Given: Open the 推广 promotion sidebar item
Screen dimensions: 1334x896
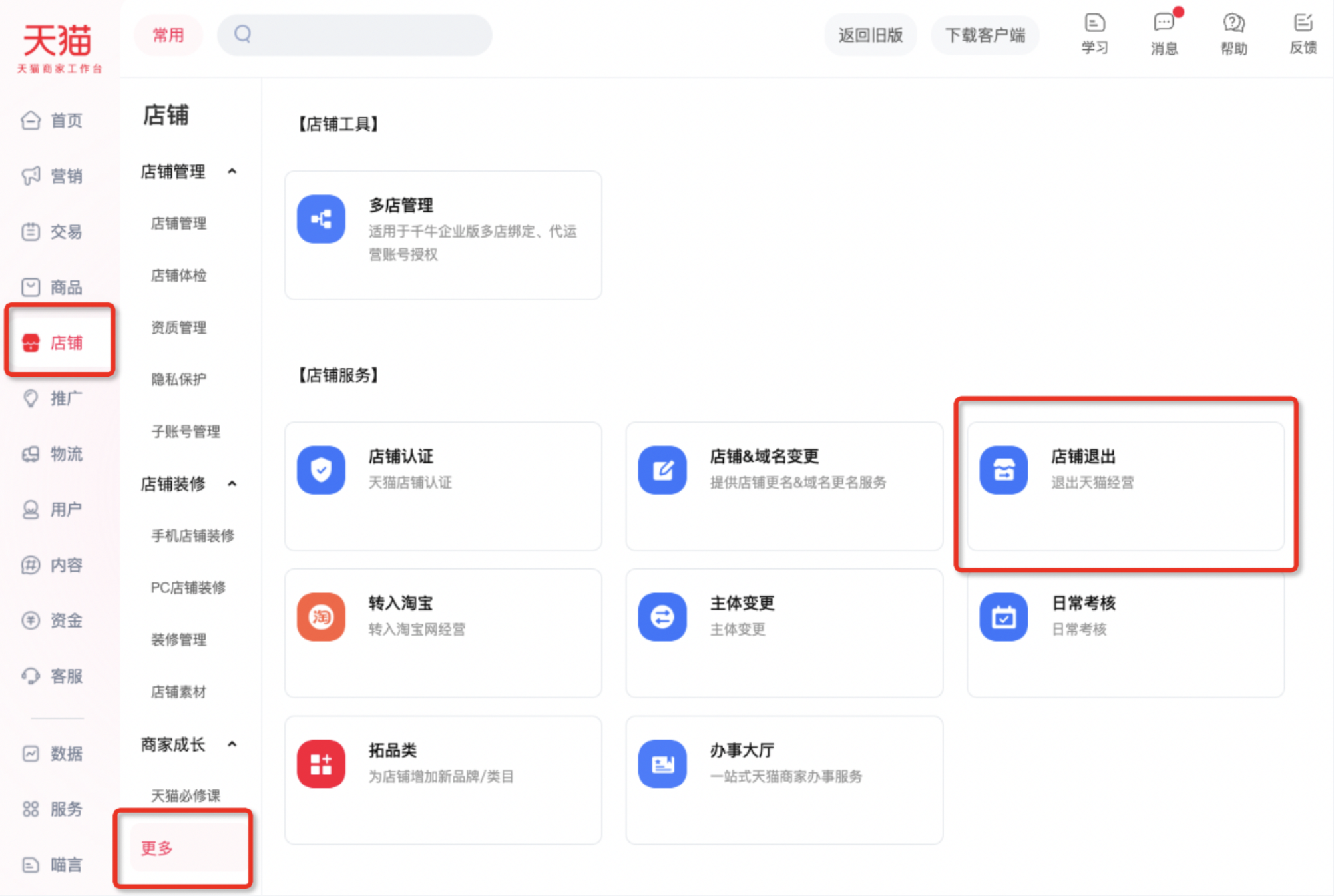Looking at the screenshot, I should [52, 398].
